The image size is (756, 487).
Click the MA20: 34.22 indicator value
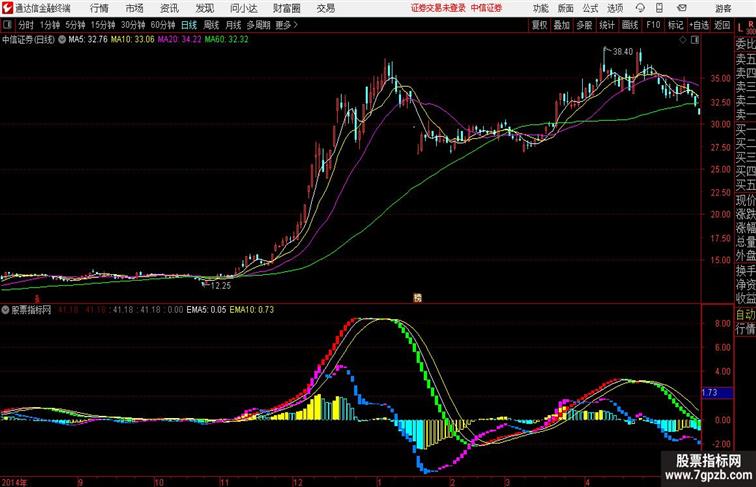[179, 40]
